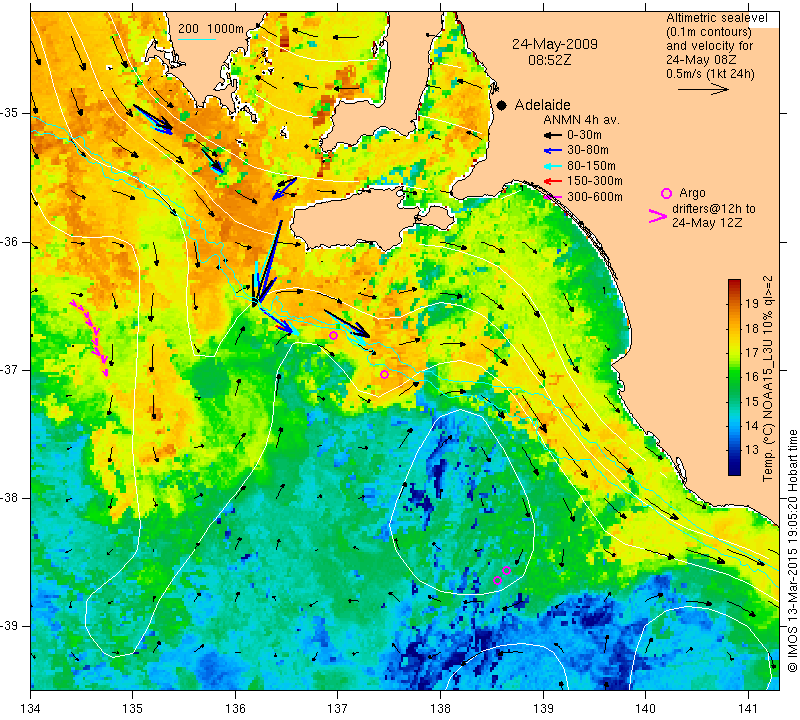Image resolution: width=800 pixels, height=720 pixels.
Task: Click the latitude axis label '-35'
Action: click(9, 112)
